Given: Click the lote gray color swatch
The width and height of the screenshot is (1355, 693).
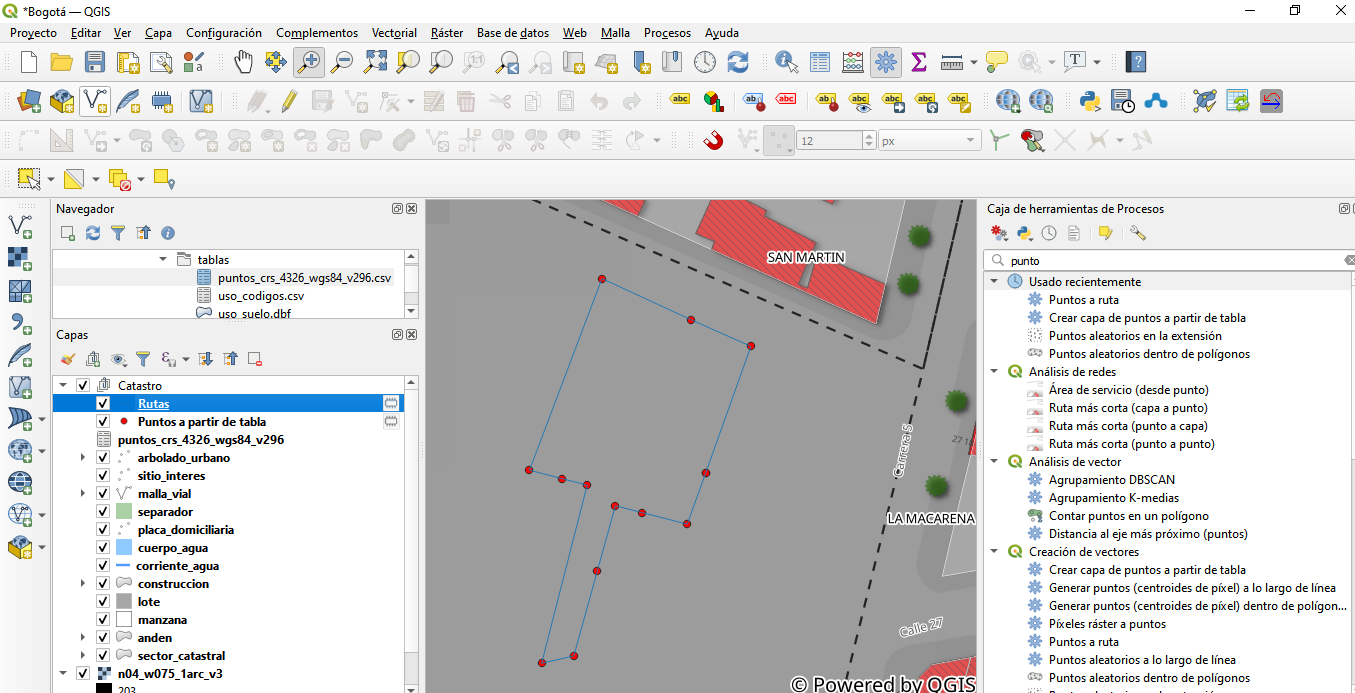Looking at the screenshot, I should point(124,602).
